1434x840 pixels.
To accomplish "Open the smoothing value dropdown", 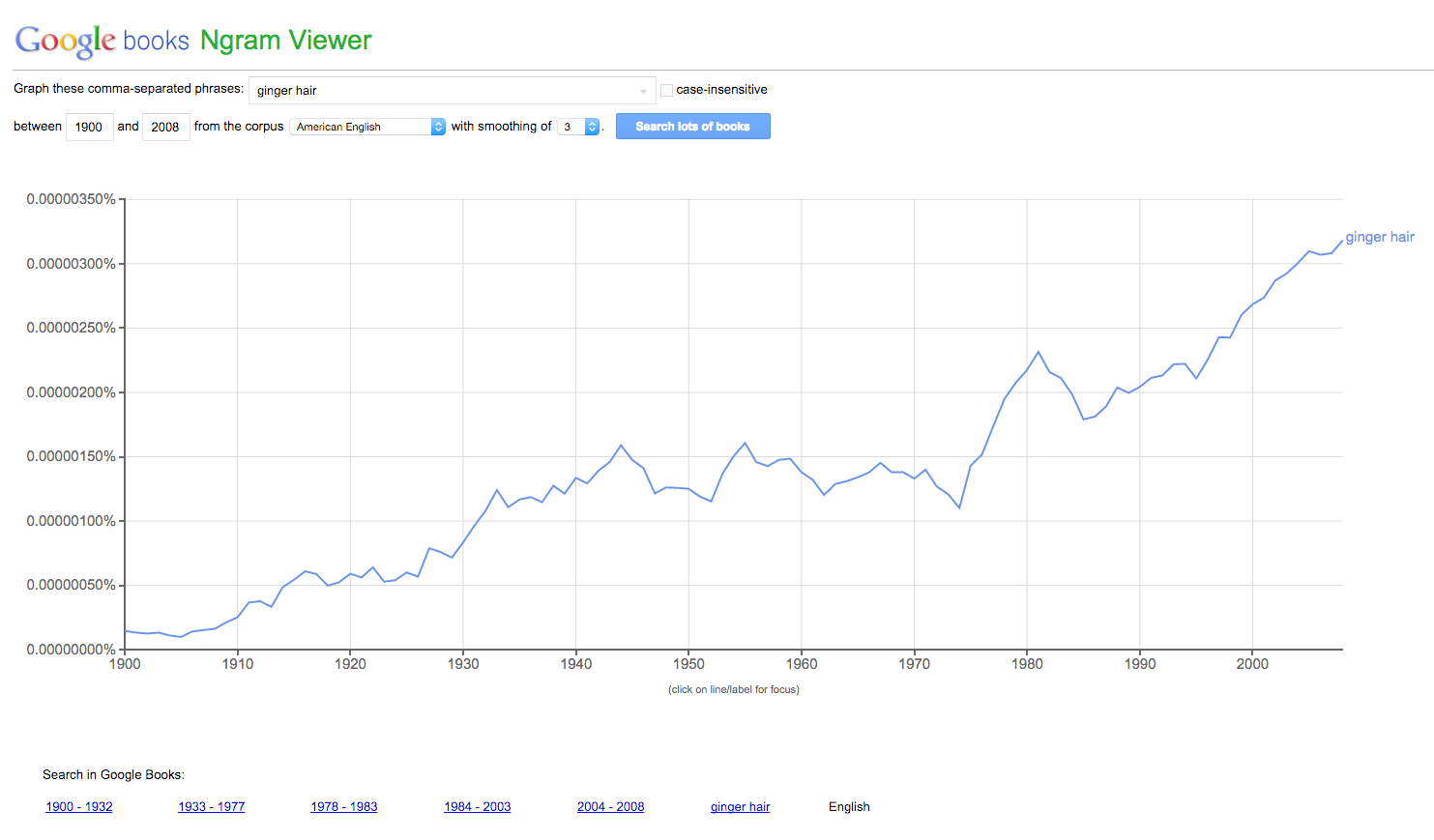I will click(x=579, y=127).
